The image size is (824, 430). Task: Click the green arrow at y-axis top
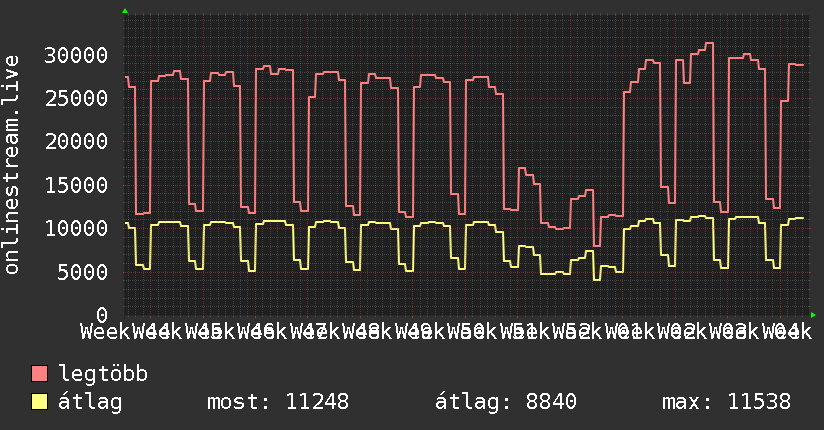125,11
